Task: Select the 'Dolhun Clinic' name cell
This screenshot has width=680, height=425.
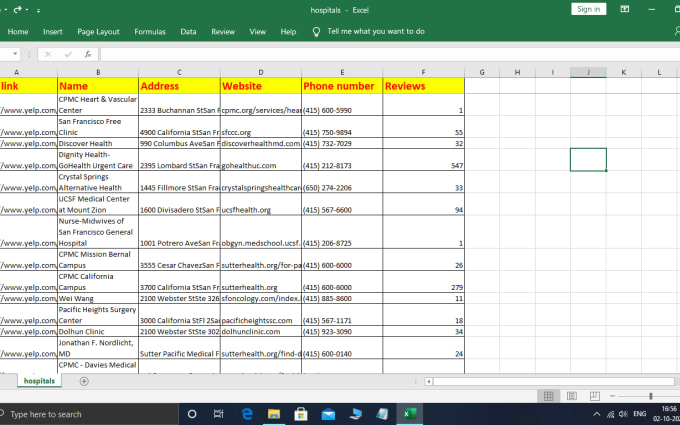Action: [98, 332]
